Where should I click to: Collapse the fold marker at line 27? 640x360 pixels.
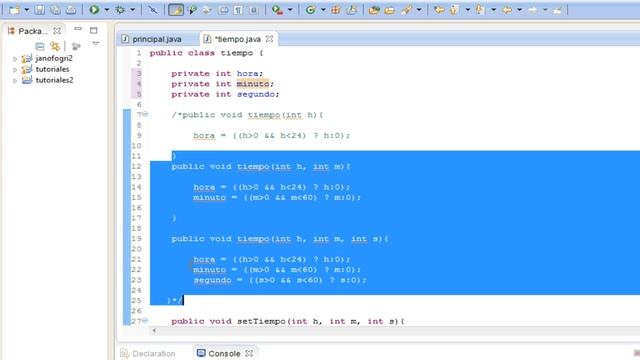(145, 321)
